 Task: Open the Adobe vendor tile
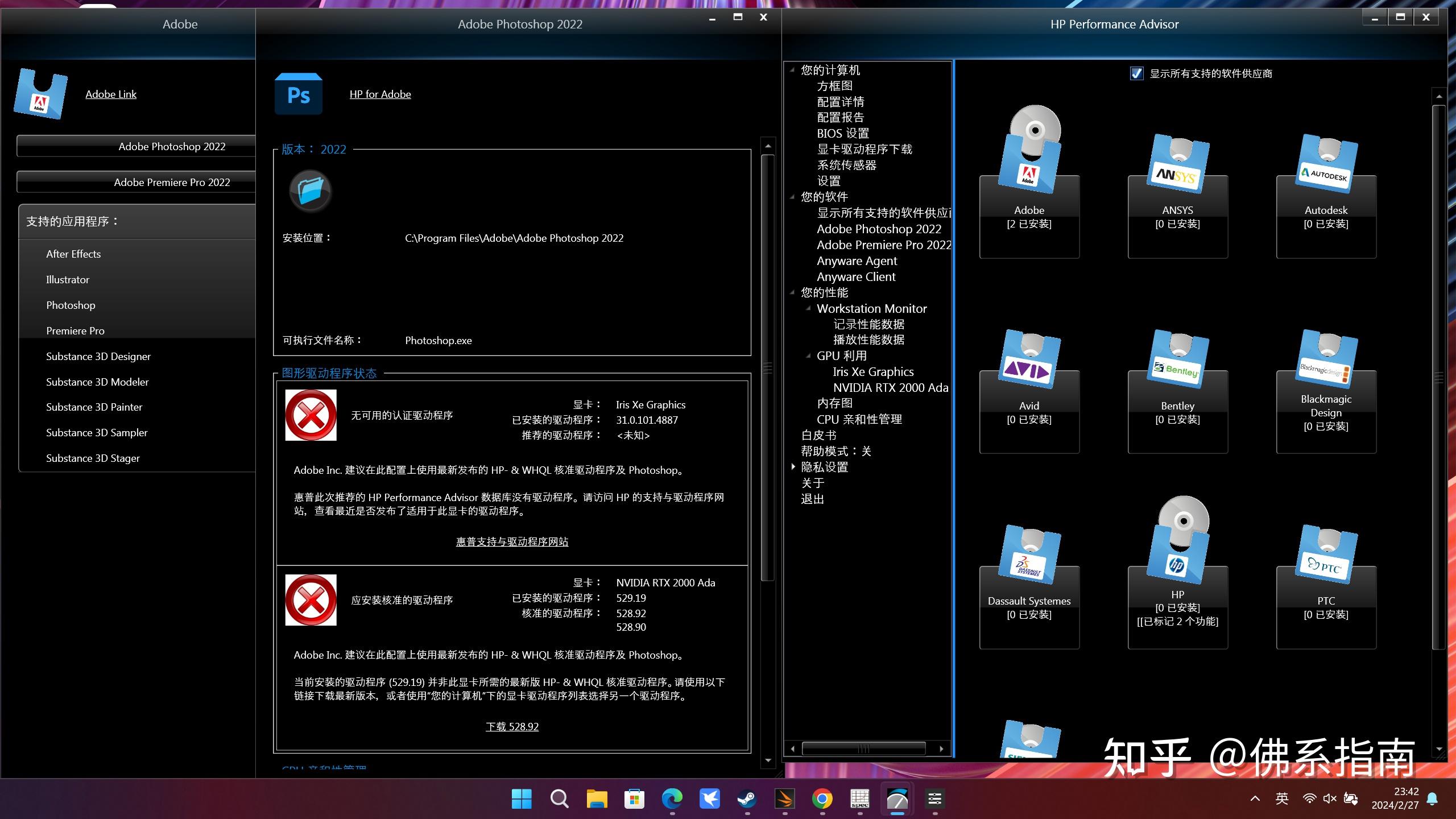(x=1029, y=182)
